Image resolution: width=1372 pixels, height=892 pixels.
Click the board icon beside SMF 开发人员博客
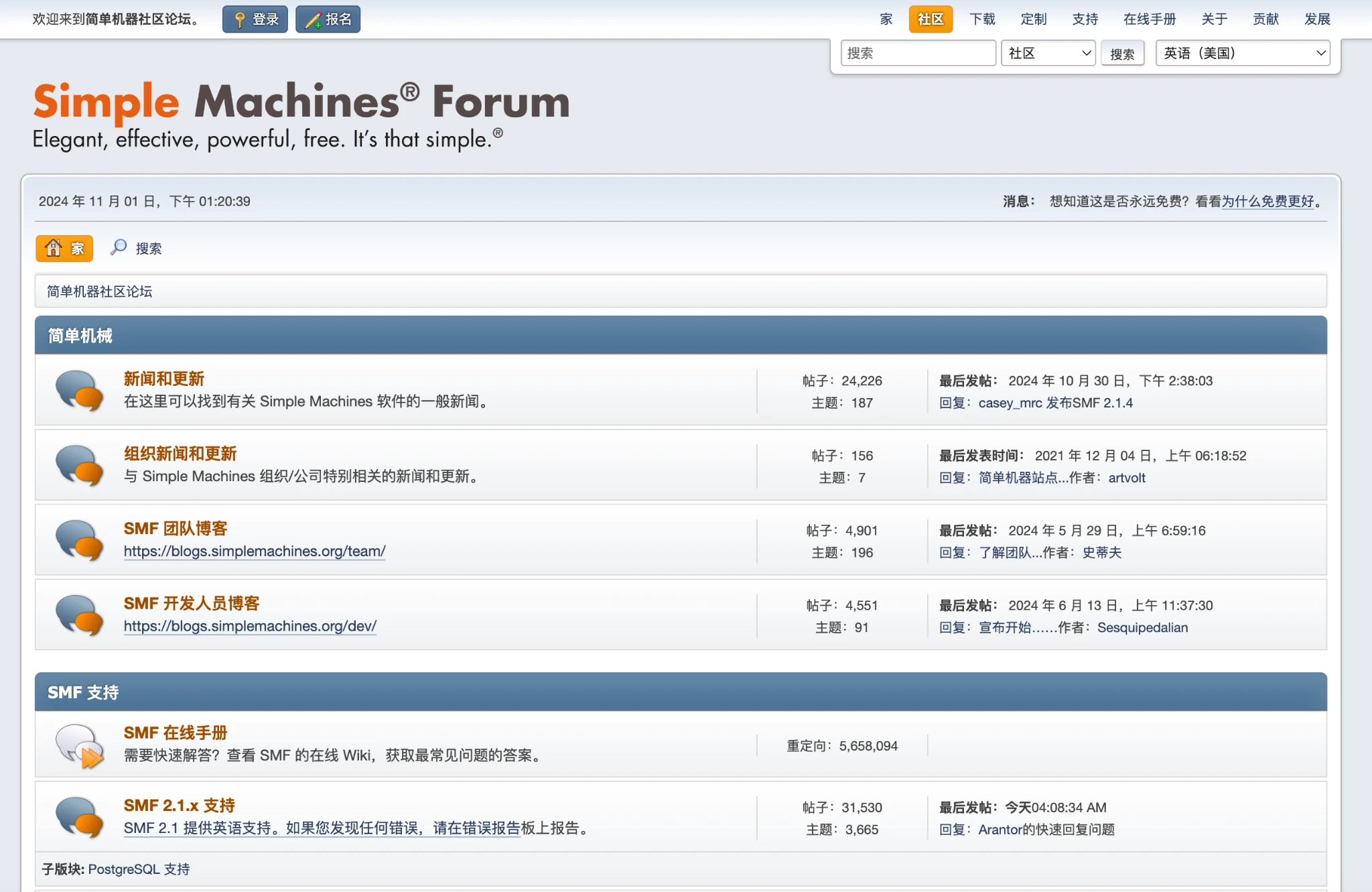pos(79,615)
